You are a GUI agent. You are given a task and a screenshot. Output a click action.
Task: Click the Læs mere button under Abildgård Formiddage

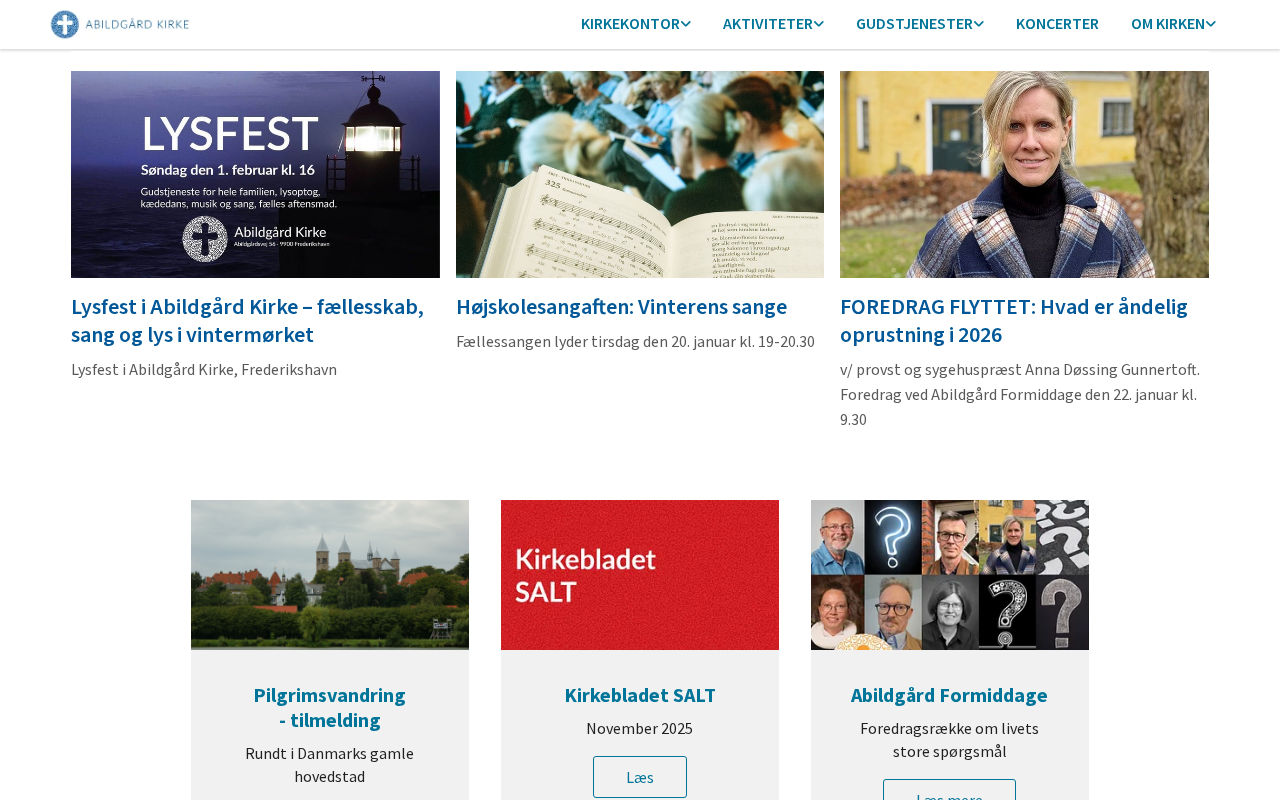[949, 790]
